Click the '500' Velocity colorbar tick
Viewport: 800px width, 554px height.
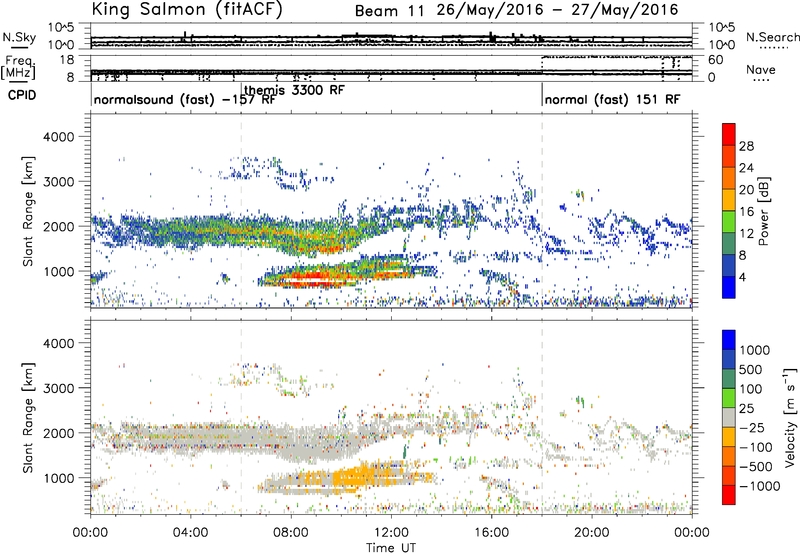point(751,370)
